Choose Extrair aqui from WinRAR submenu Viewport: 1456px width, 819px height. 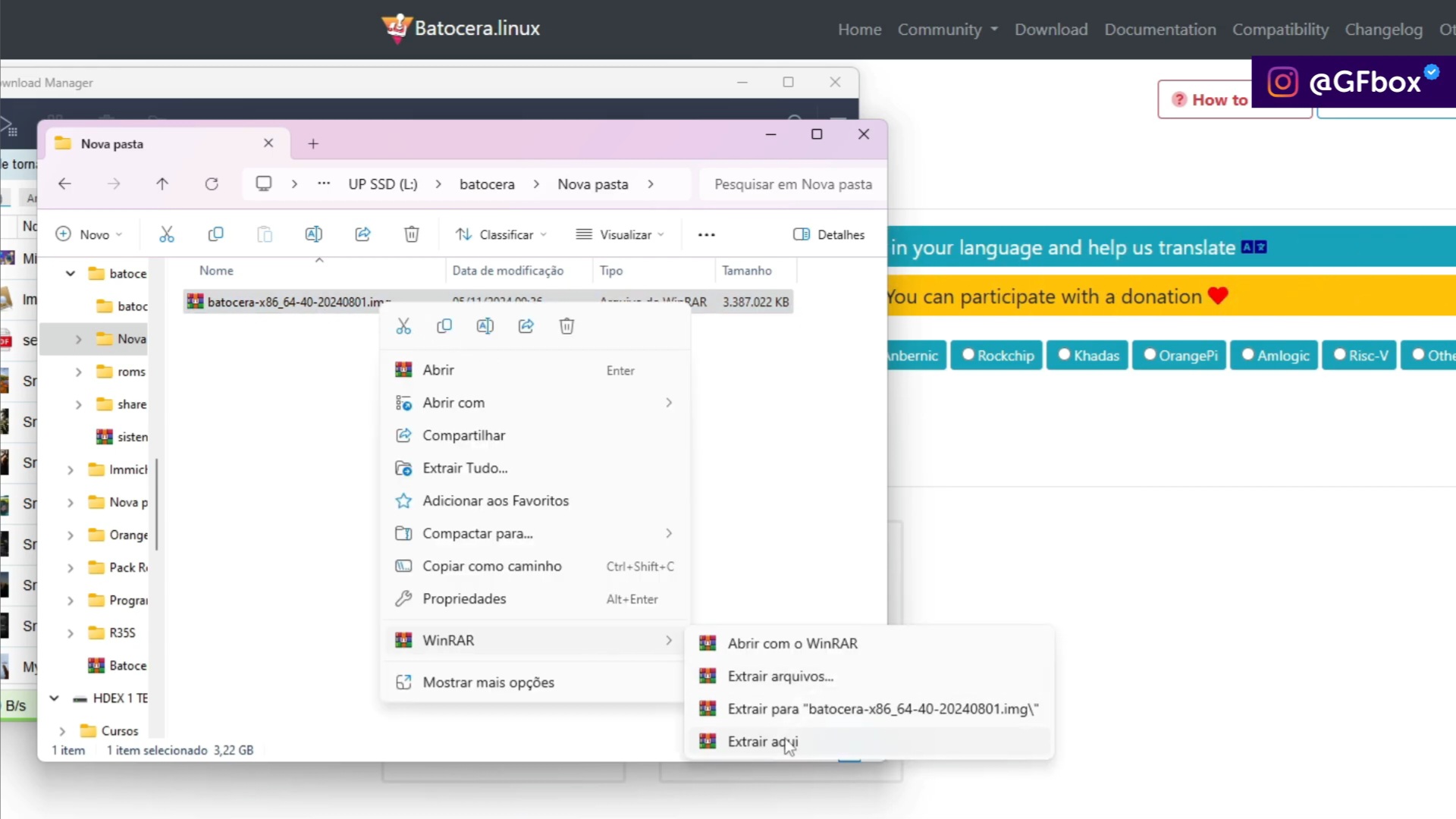click(x=763, y=742)
